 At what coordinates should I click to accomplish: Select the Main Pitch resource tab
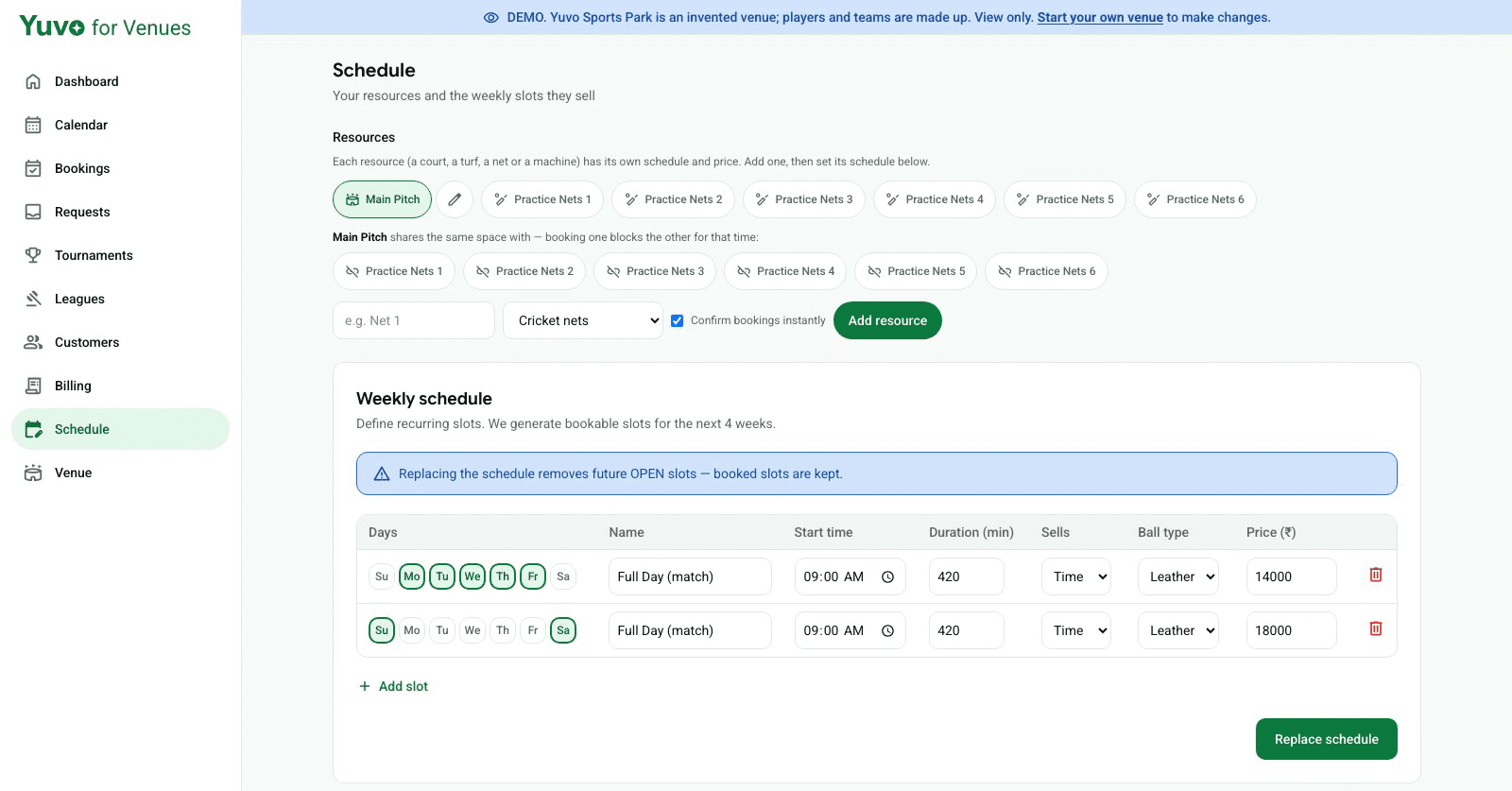[x=383, y=199]
